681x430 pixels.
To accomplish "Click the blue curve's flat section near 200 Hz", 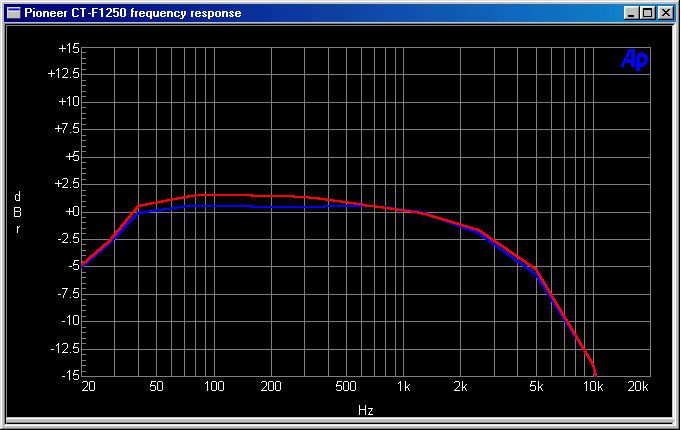I will [x=271, y=207].
